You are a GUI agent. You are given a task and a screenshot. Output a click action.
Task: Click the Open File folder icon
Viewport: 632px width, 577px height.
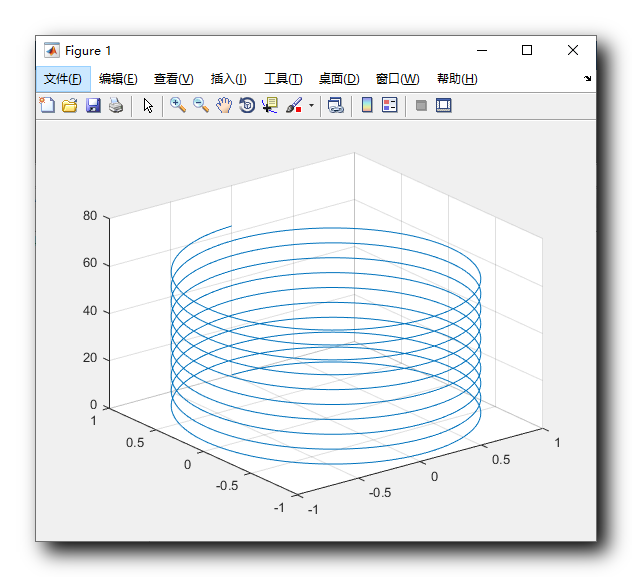(x=70, y=106)
